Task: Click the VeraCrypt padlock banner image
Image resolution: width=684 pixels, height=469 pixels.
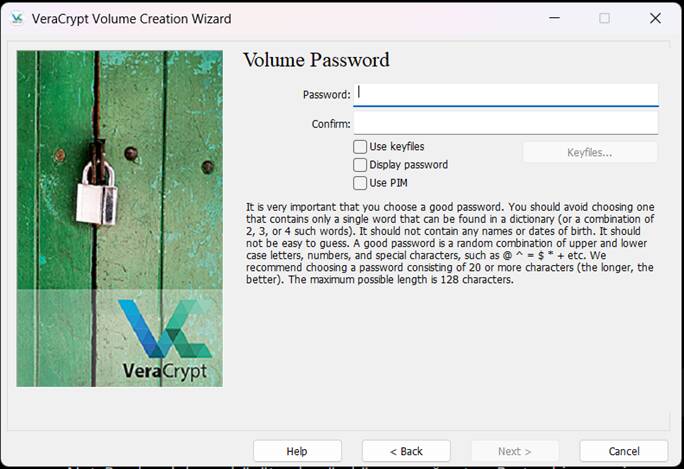Action: [x=120, y=219]
